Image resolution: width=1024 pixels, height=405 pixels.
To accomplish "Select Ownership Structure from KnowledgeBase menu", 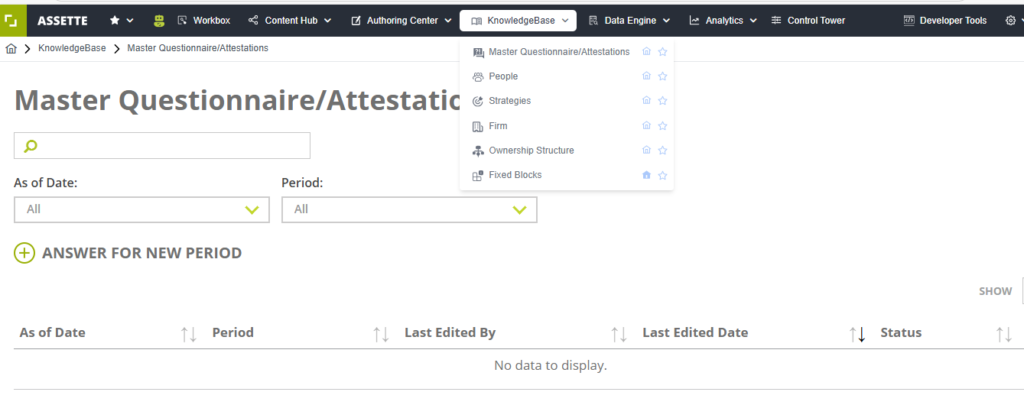I will click(530, 150).
